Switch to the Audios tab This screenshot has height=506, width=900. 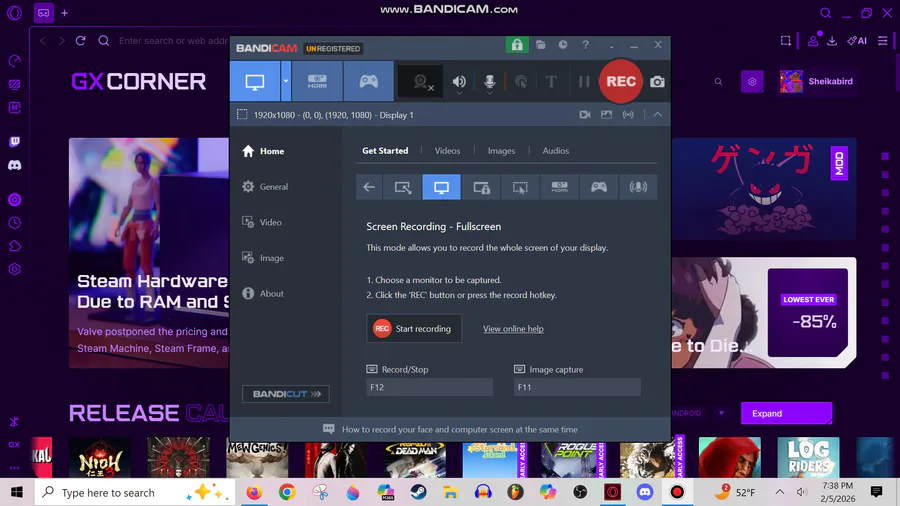coord(556,151)
